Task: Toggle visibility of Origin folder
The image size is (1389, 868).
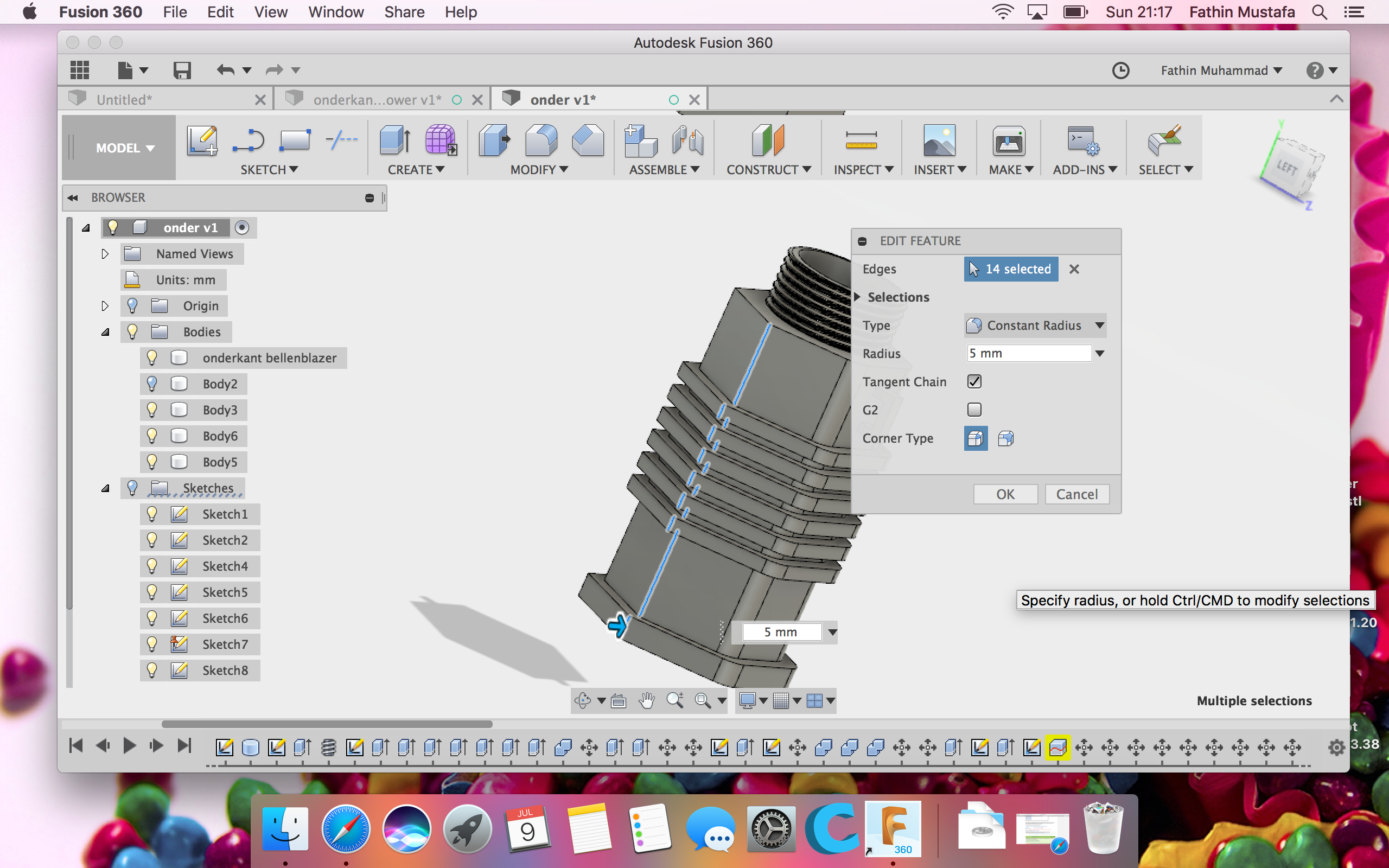Action: click(x=132, y=305)
